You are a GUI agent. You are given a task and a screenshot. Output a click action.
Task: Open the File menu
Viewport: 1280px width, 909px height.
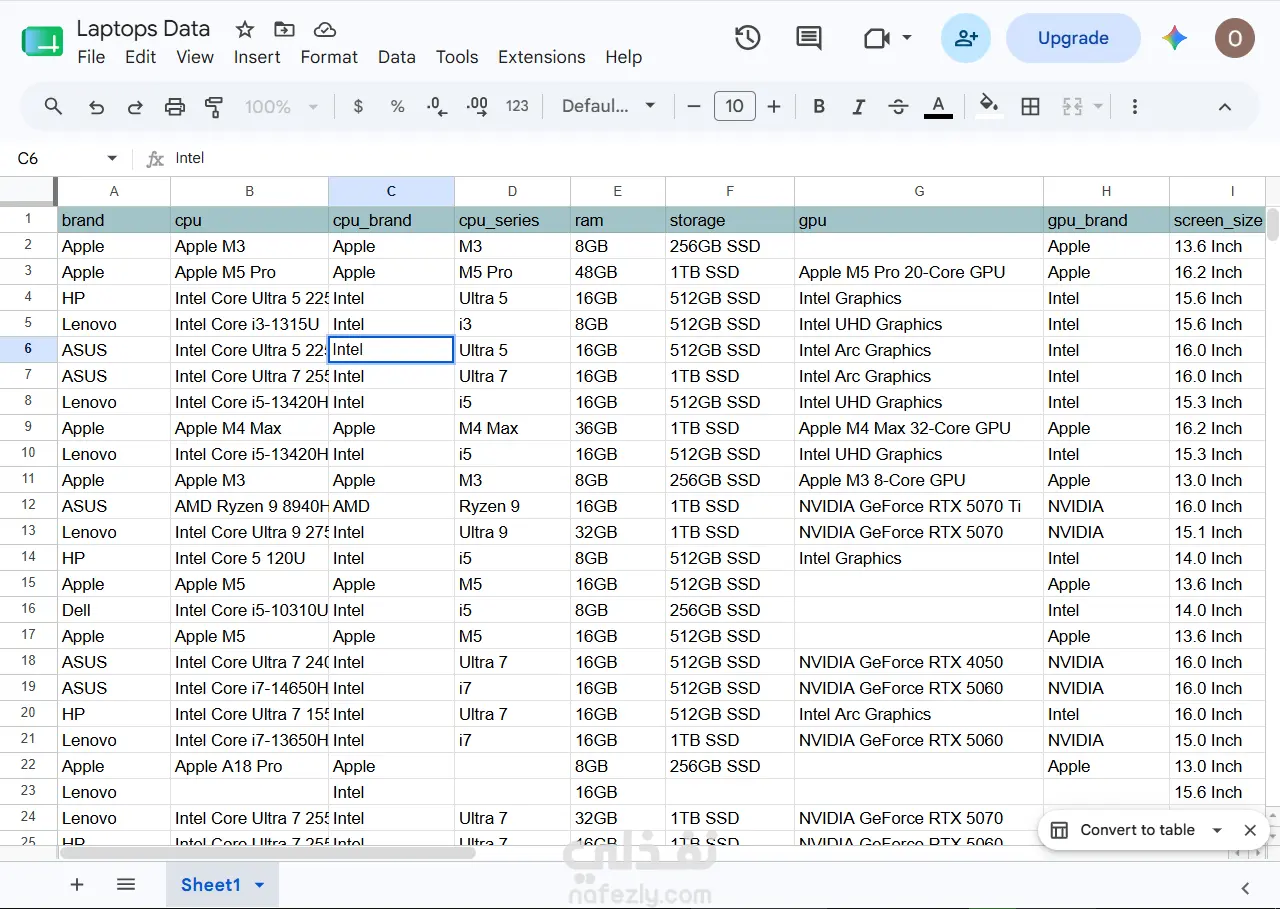(x=91, y=57)
